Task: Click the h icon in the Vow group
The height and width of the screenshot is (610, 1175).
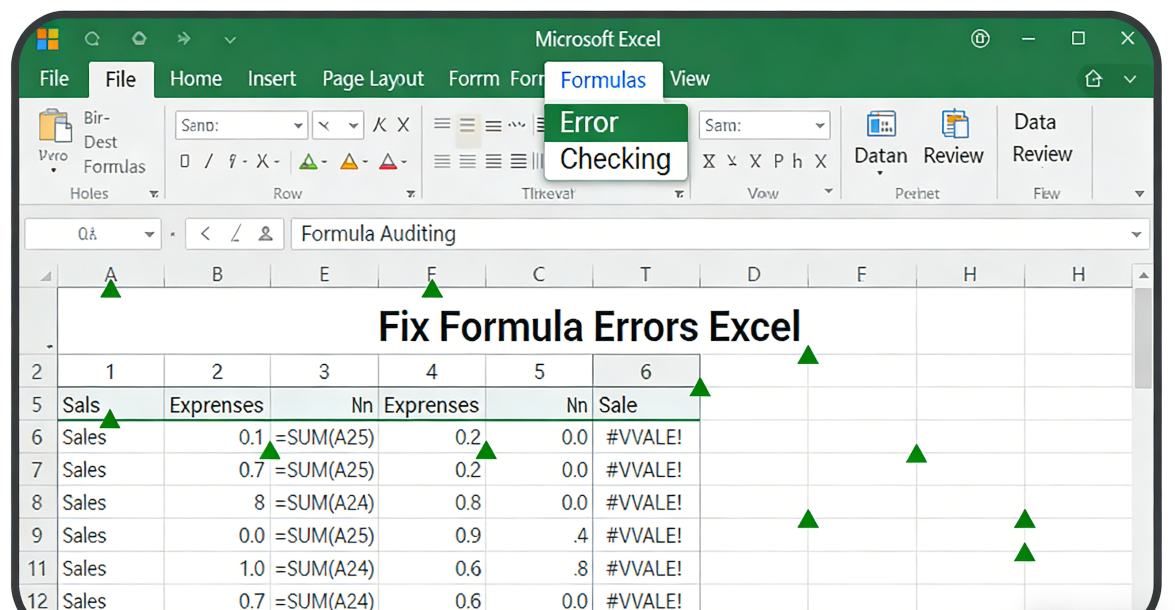Action: 797,161
